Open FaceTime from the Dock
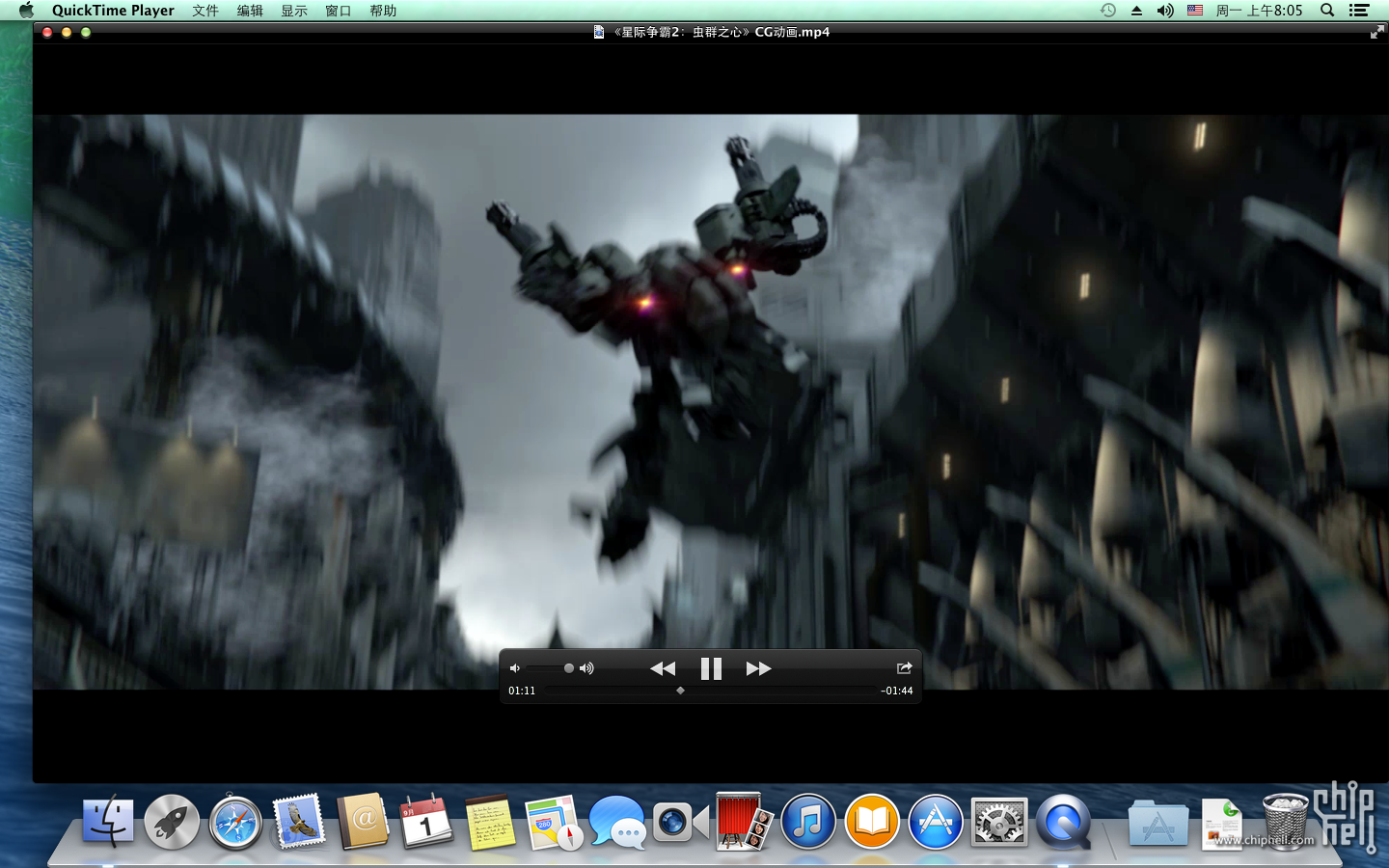The height and width of the screenshot is (868, 1389). click(681, 823)
